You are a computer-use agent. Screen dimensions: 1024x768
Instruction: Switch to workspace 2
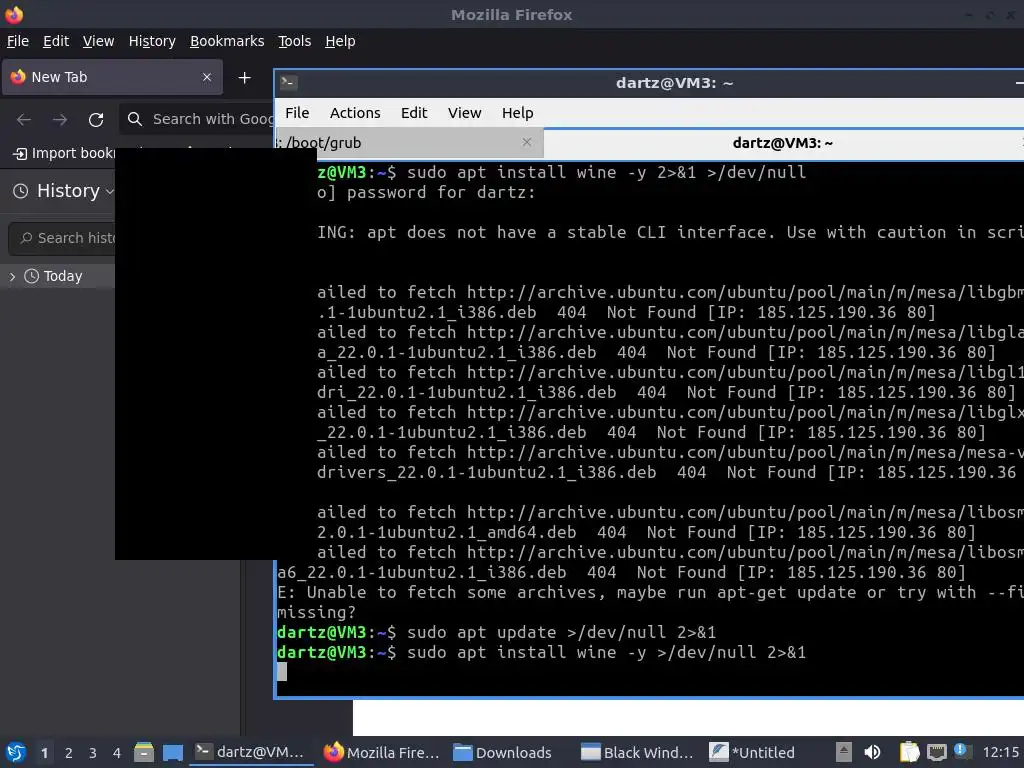(69, 753)
